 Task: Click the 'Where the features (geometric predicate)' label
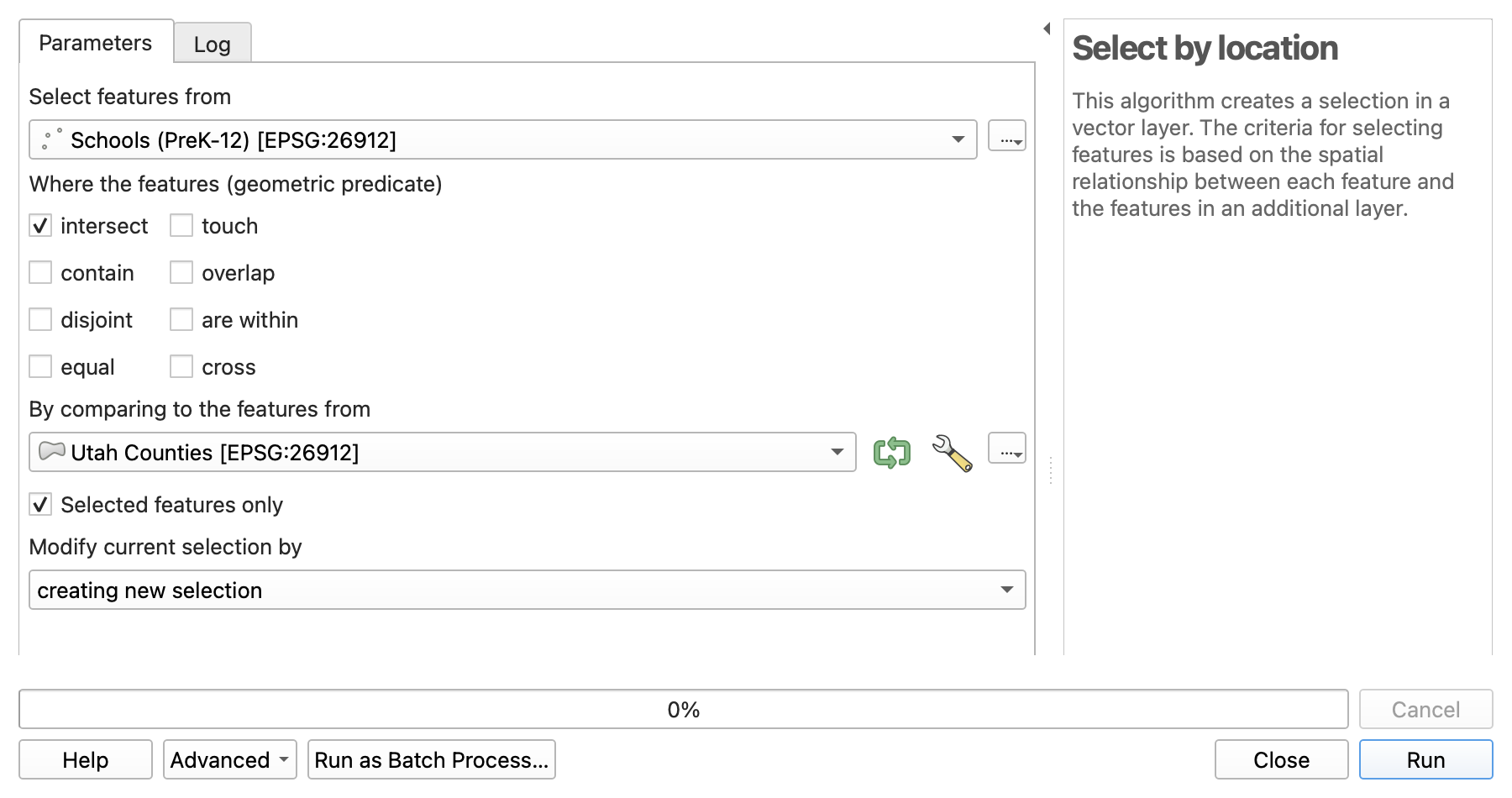click(236, 184)
